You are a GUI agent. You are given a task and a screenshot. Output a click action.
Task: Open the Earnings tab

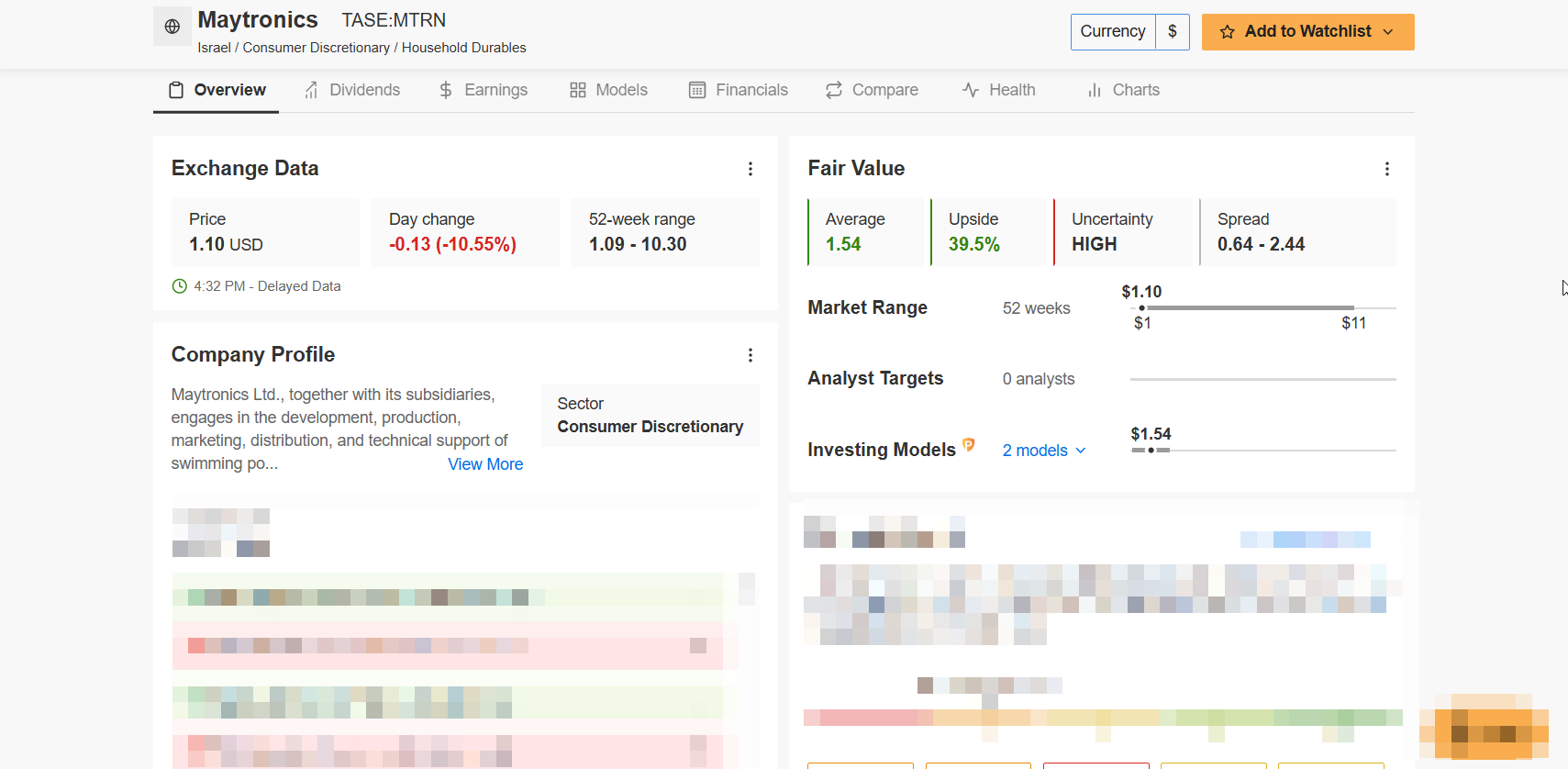(483, 90)
